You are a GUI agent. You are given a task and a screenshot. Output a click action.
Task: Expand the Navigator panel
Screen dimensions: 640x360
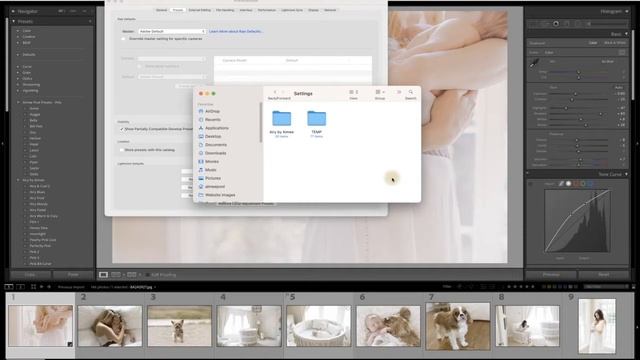tap(13, 11)
